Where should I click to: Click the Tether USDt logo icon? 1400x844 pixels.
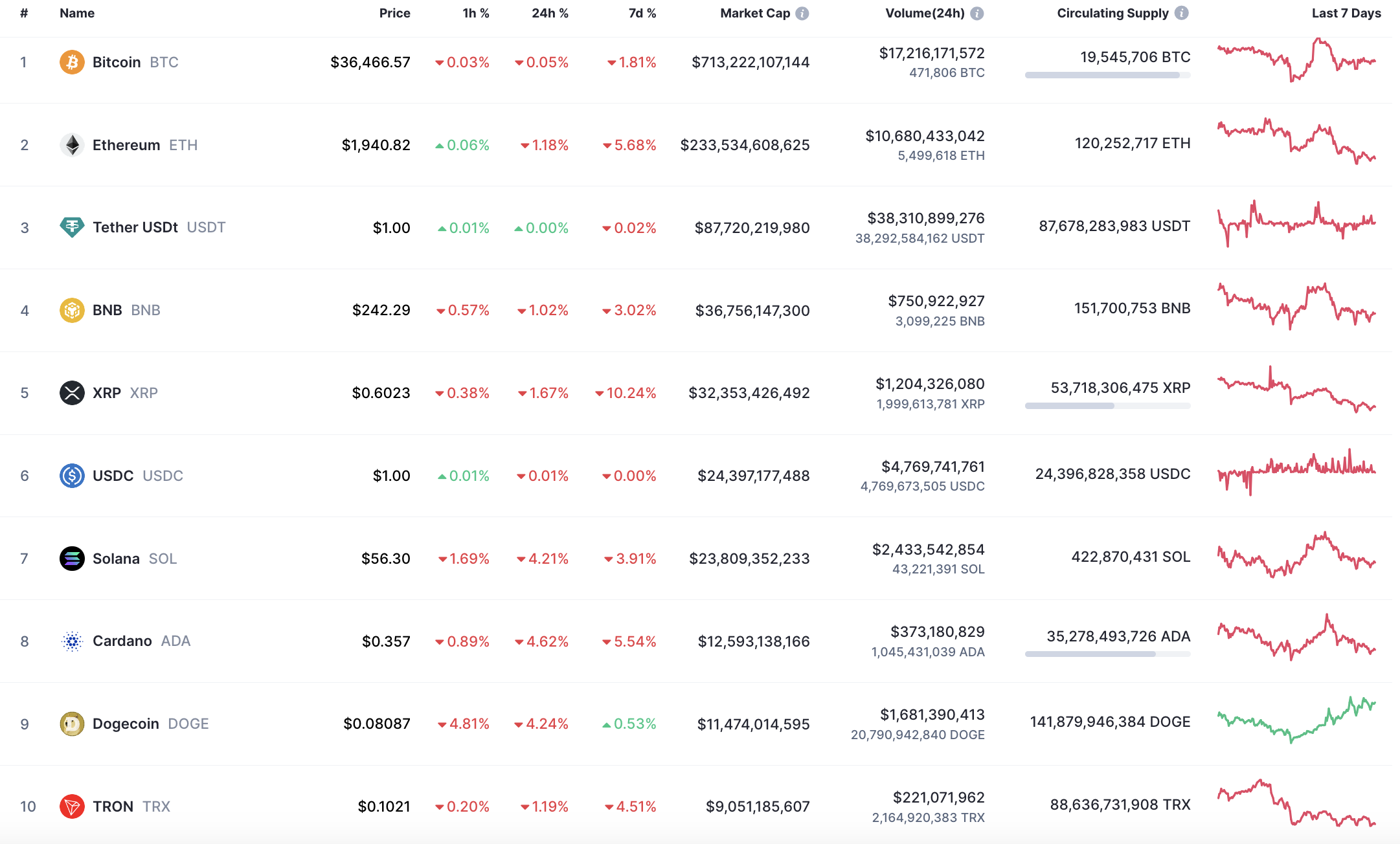[72, 227]
